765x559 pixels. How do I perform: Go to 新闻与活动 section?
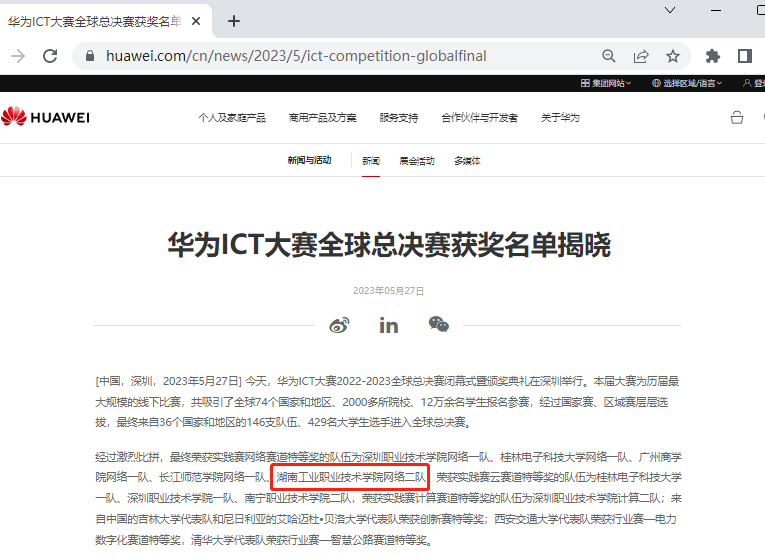309,160
